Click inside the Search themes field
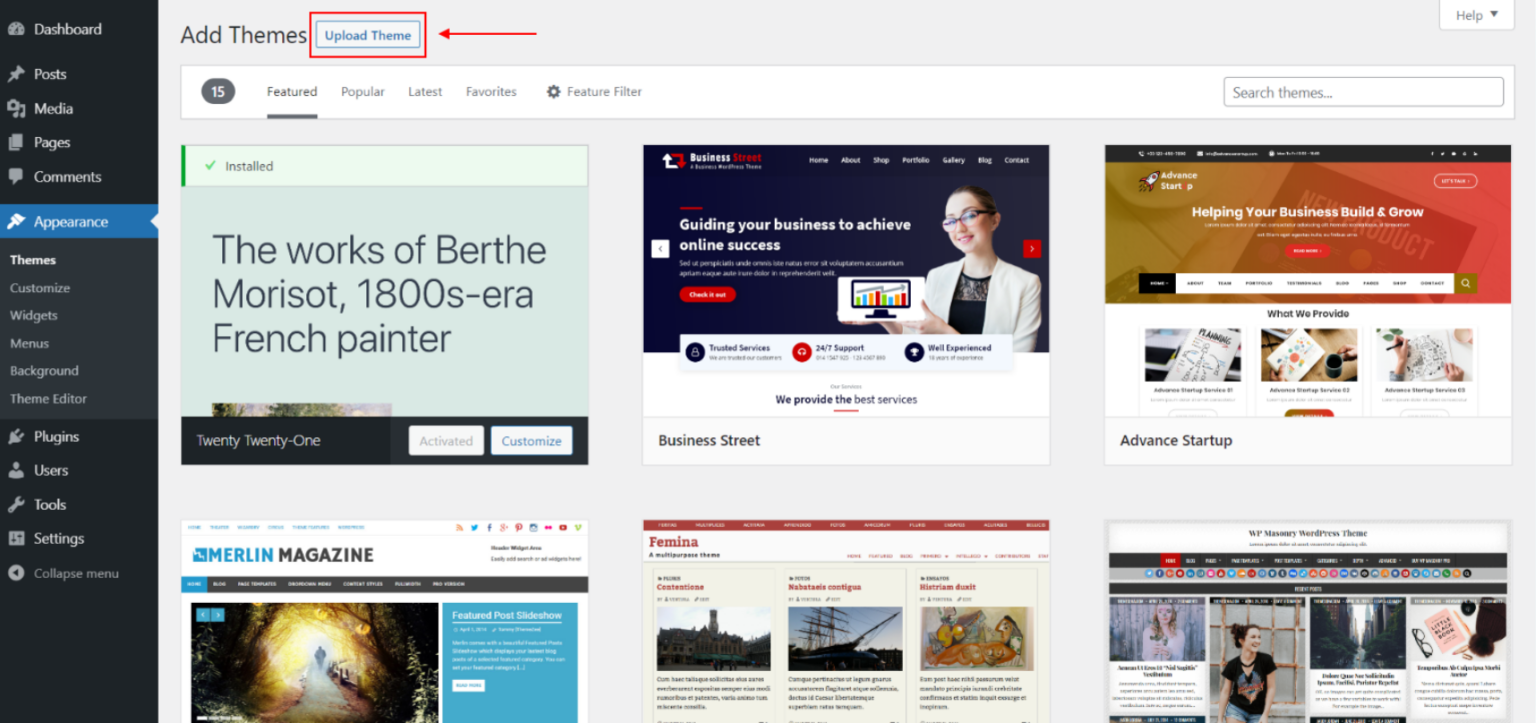 coord(1363,91)
